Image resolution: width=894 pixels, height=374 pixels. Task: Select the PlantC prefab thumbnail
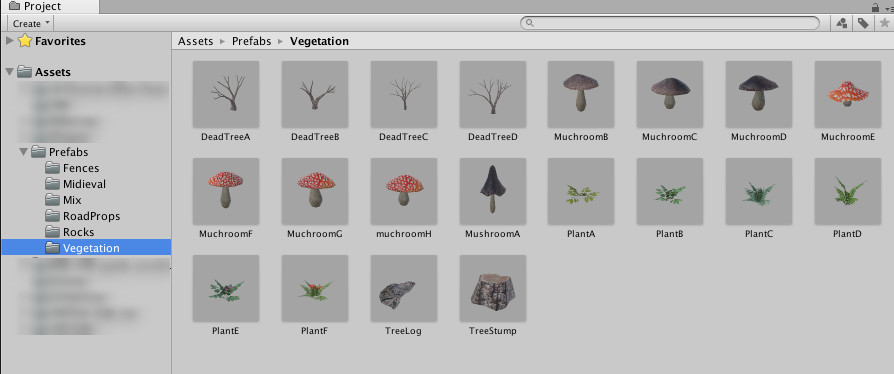pos(759,191)
